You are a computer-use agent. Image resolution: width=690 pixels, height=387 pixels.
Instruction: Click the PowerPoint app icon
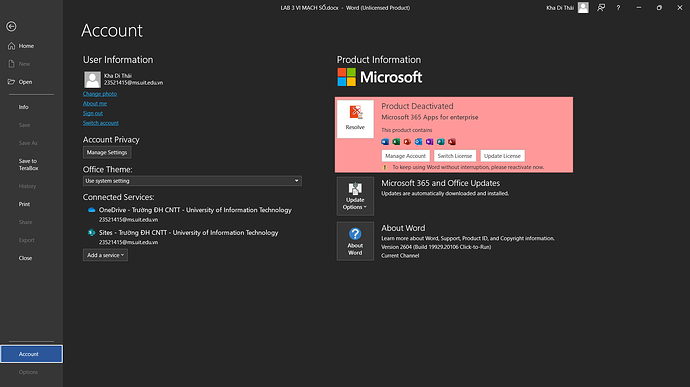point(407,142)
